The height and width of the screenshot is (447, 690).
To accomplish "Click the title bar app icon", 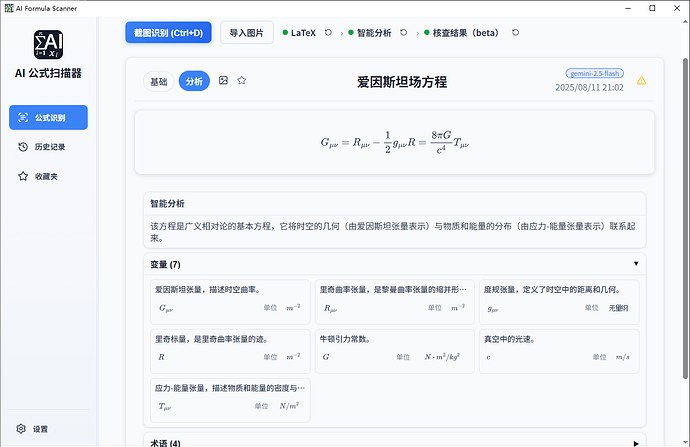I will click(x=9, y=8).
